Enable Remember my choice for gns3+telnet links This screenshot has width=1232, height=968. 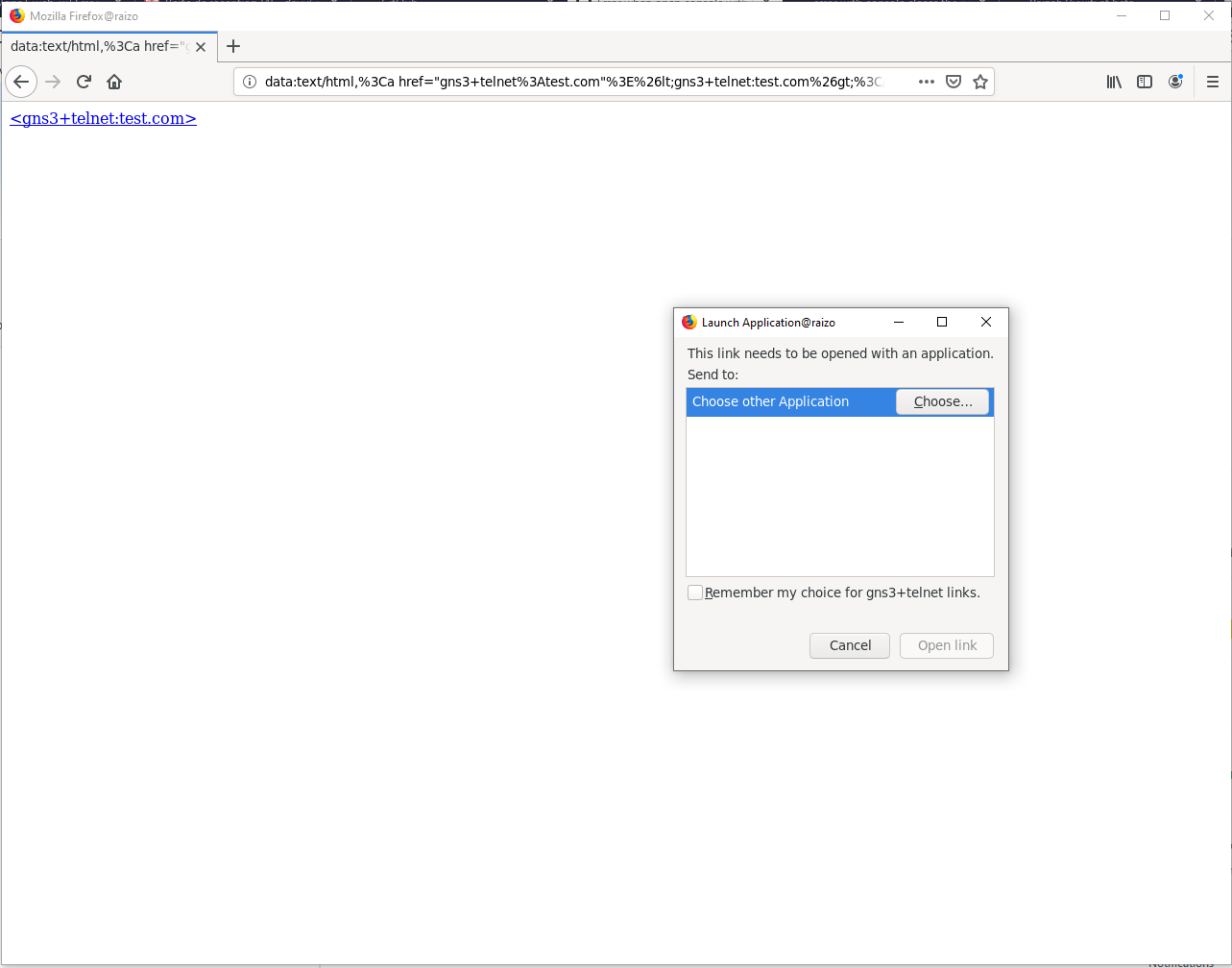click(x=695, y=593)
